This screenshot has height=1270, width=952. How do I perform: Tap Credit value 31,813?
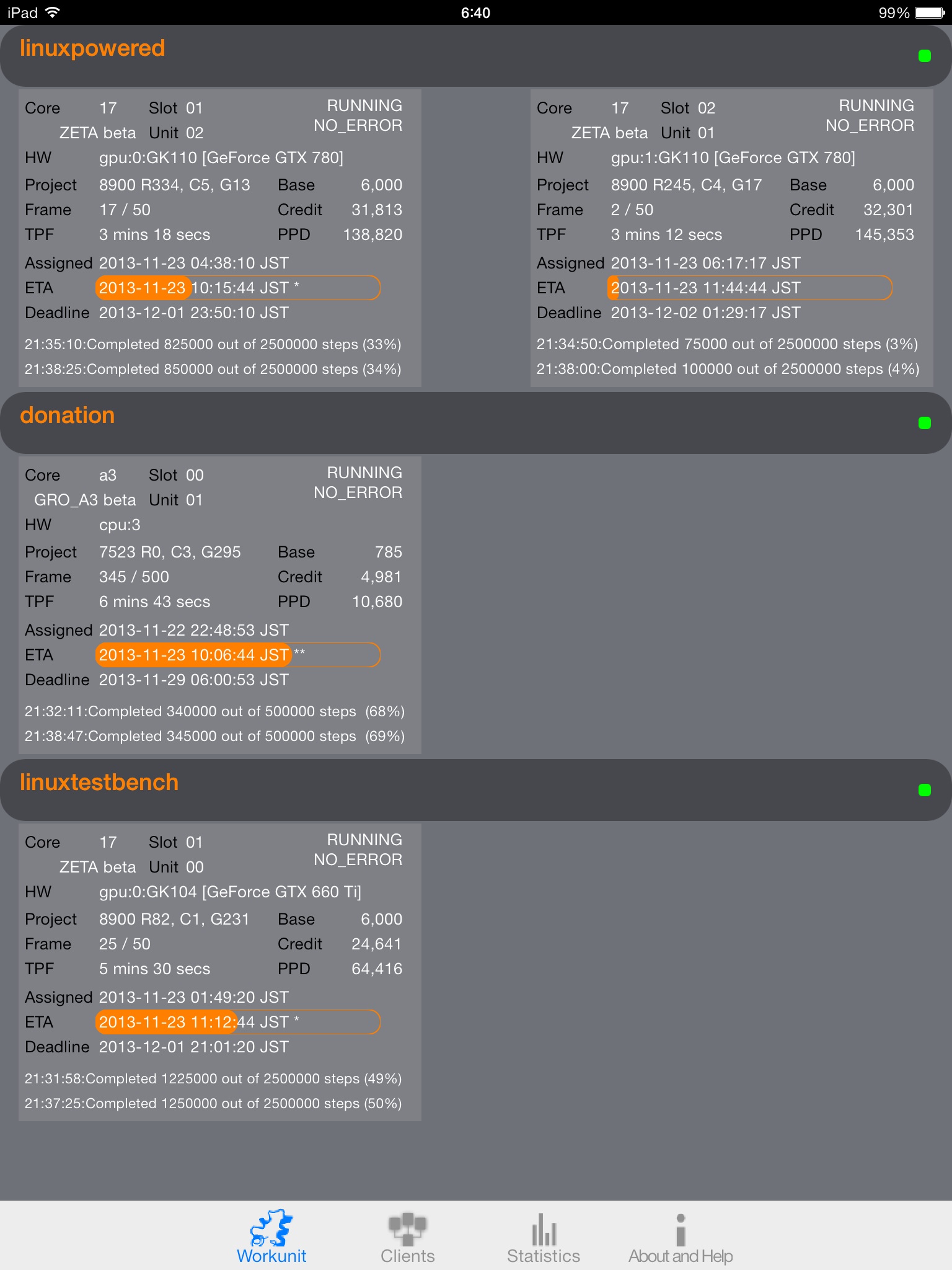377,210
